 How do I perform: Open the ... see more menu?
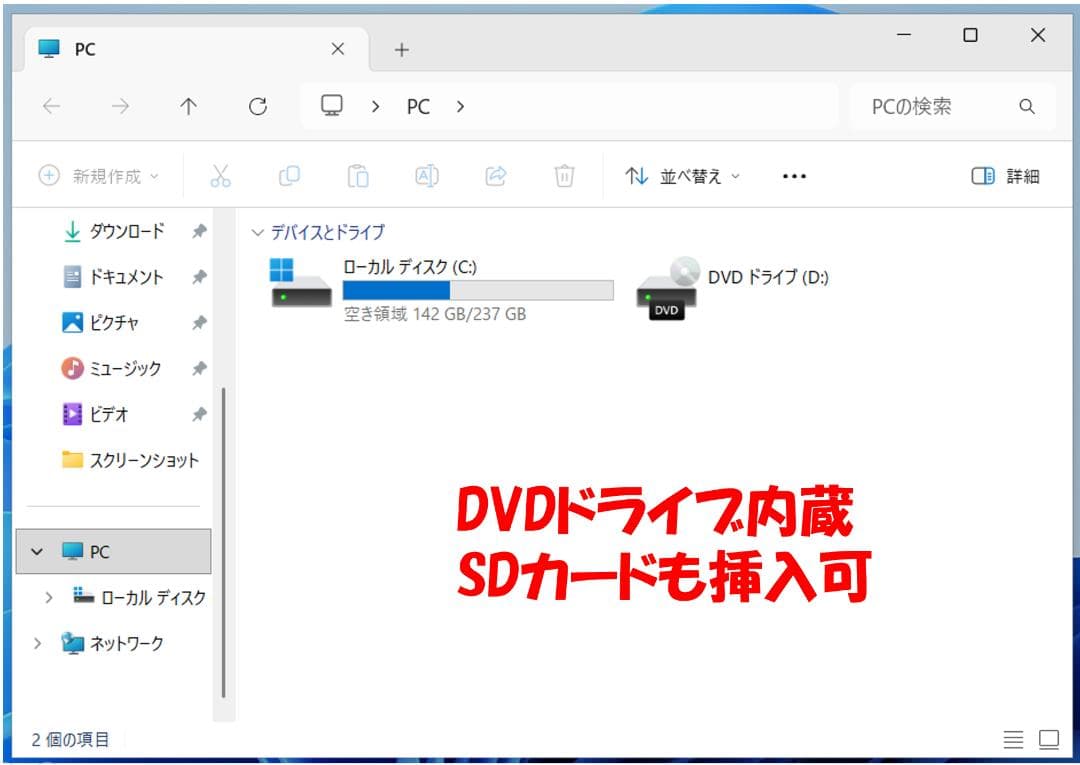click(793, 176)
